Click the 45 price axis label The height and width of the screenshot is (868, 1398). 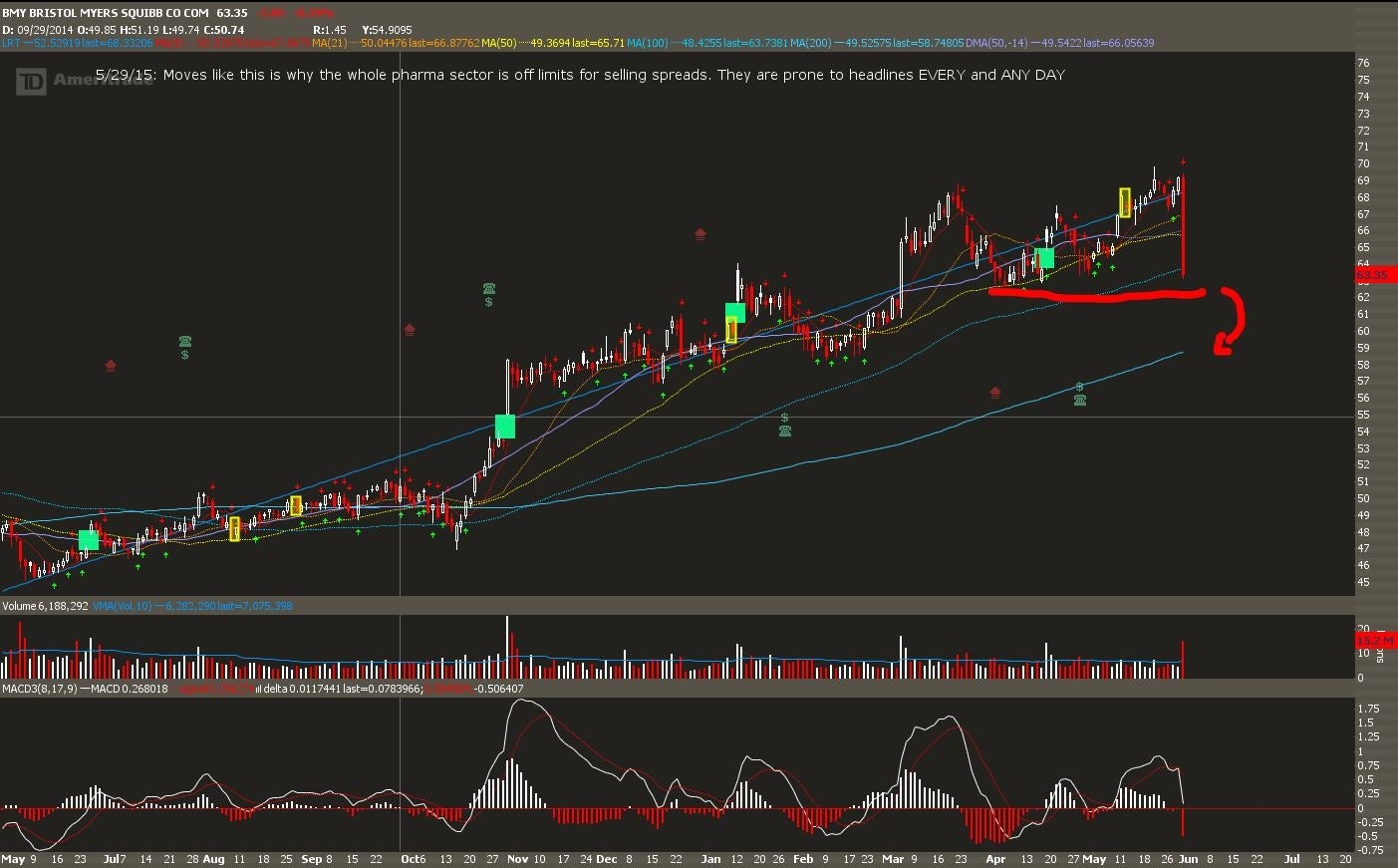(x=1363, y=582)
